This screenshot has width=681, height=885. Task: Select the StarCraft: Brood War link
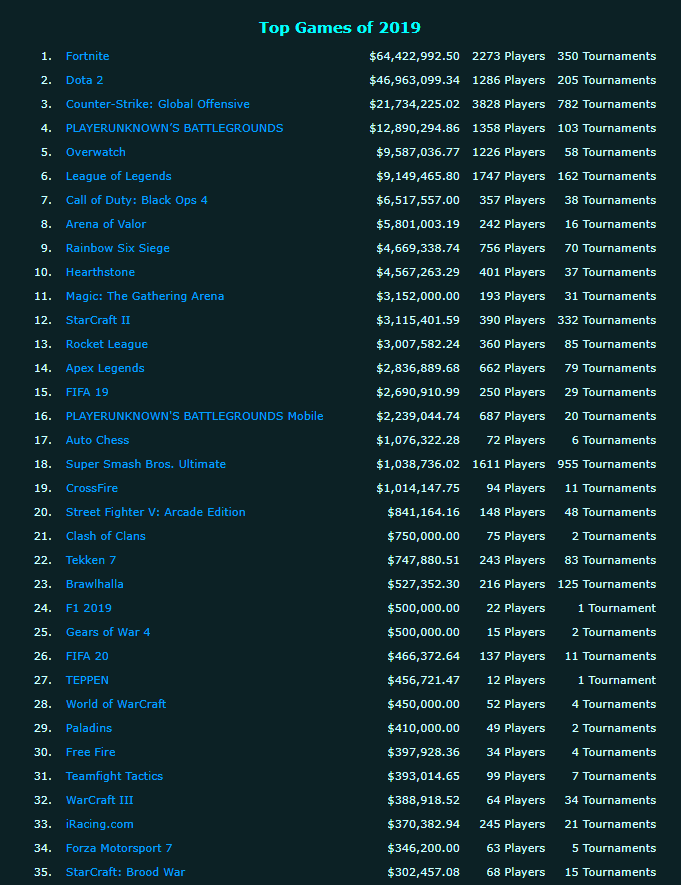point(125,872)
